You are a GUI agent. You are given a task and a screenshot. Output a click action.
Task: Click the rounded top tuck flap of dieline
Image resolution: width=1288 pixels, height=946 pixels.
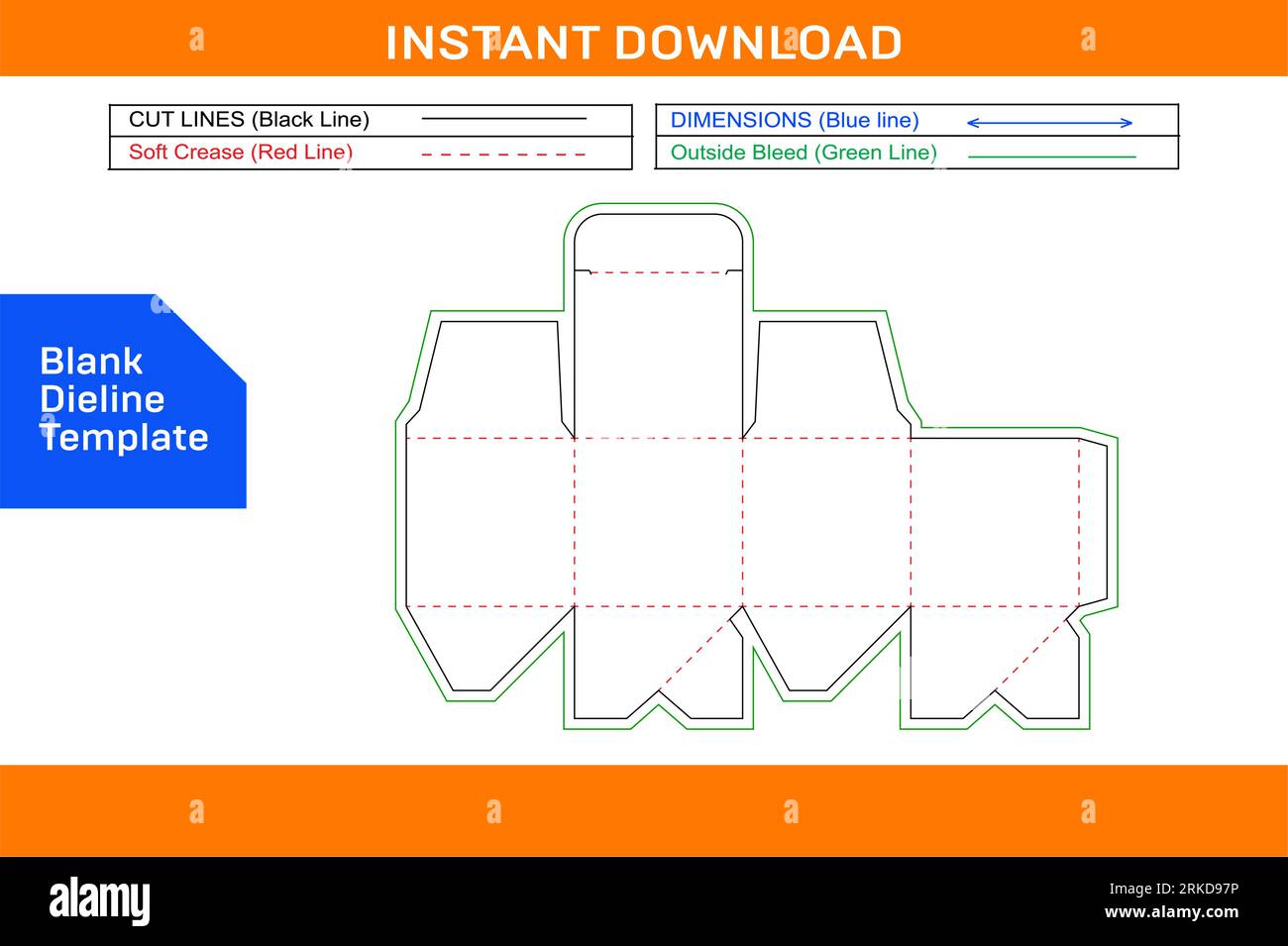tap(659, 243)
